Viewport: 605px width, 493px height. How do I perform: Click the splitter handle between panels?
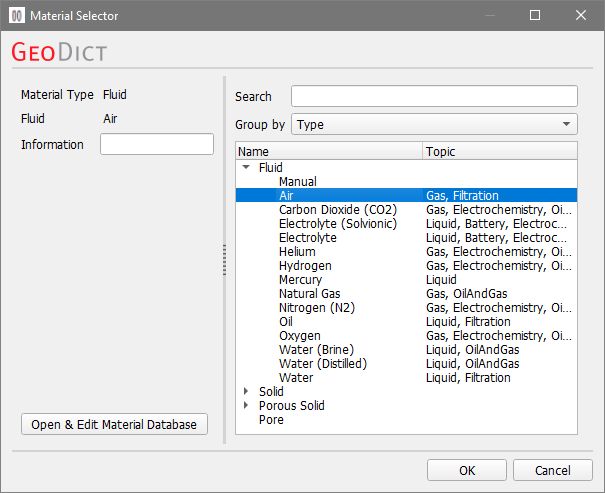[224, 260]
